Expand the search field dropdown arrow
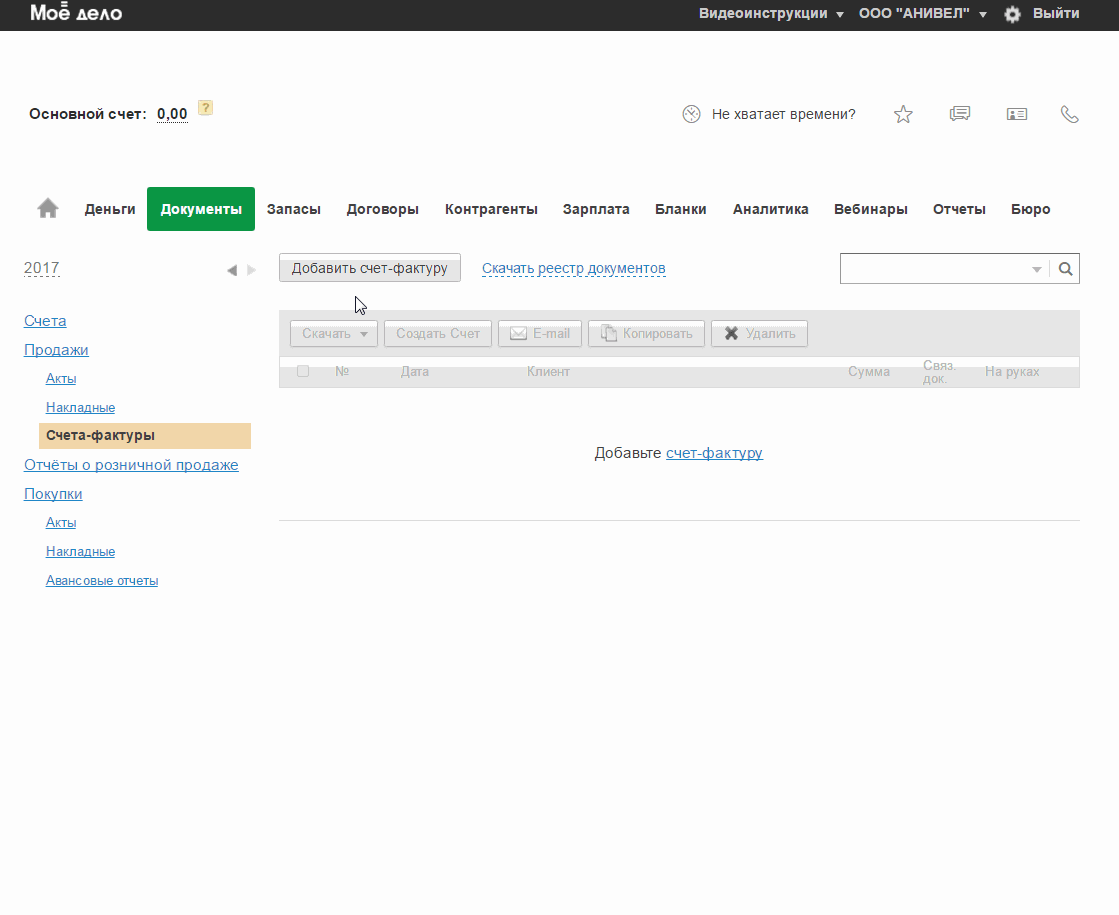 tap(1036, 270)
